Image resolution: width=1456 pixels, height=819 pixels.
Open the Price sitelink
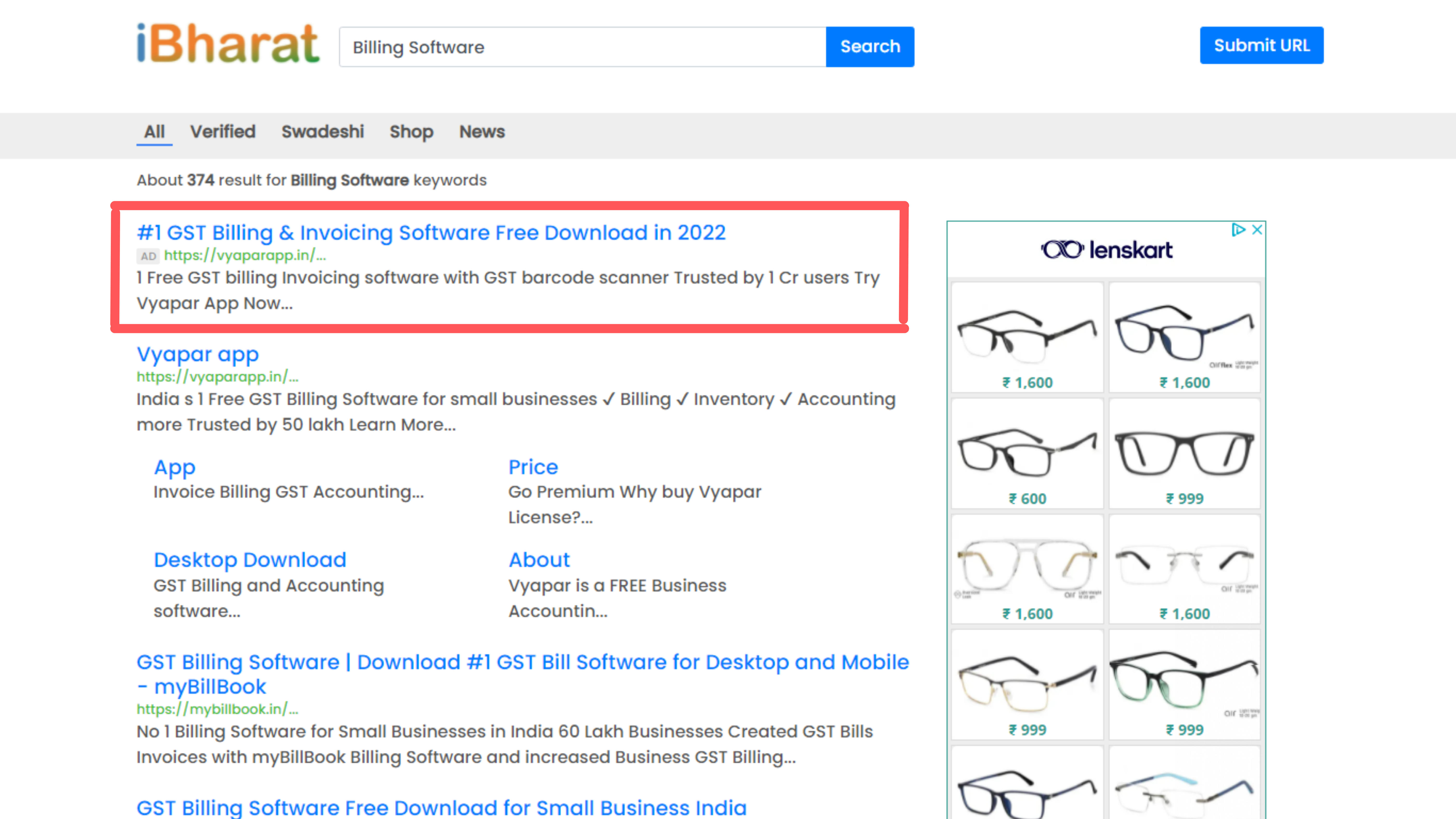(533, 467)
